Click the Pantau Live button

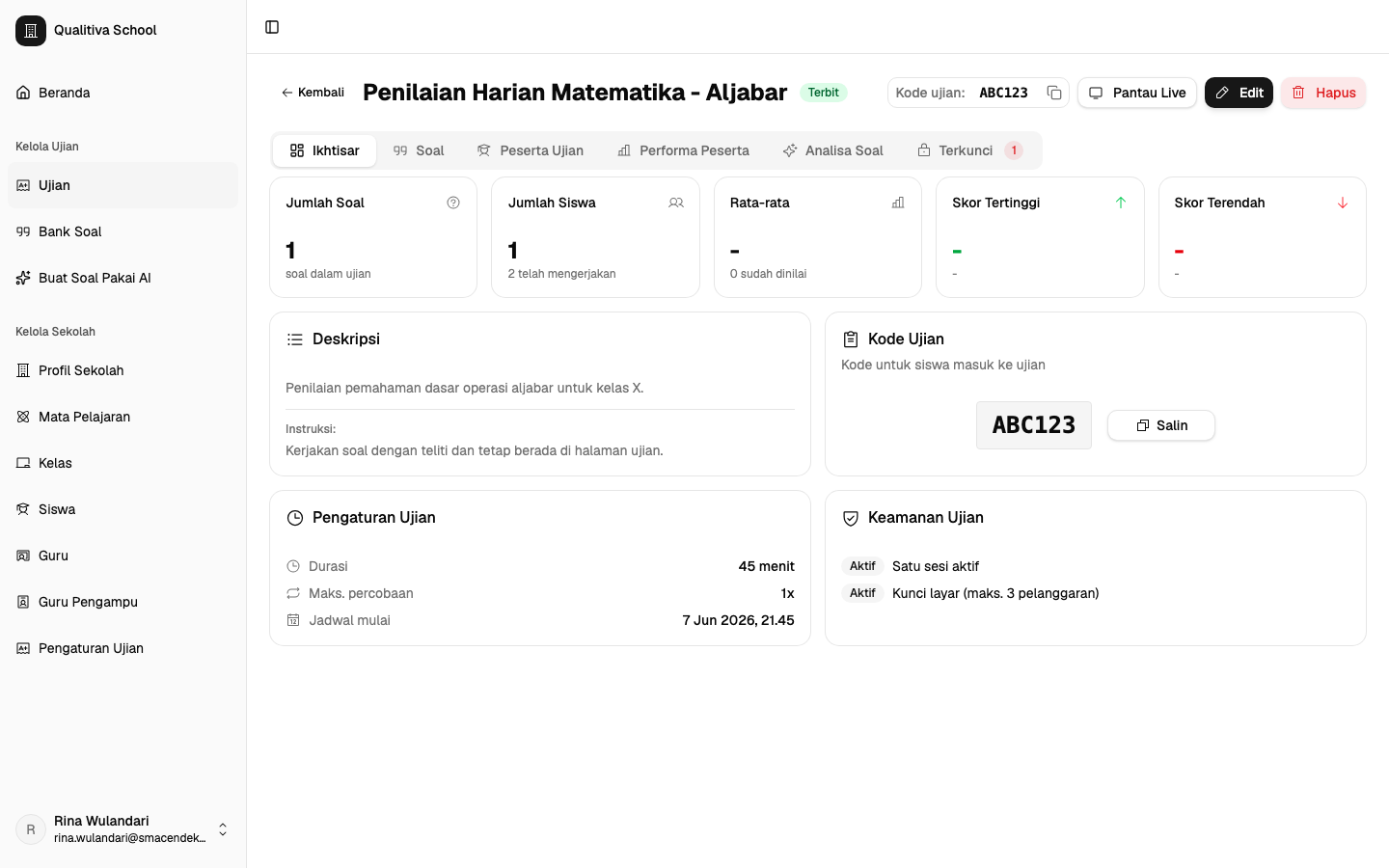(x=1137, y=93)
